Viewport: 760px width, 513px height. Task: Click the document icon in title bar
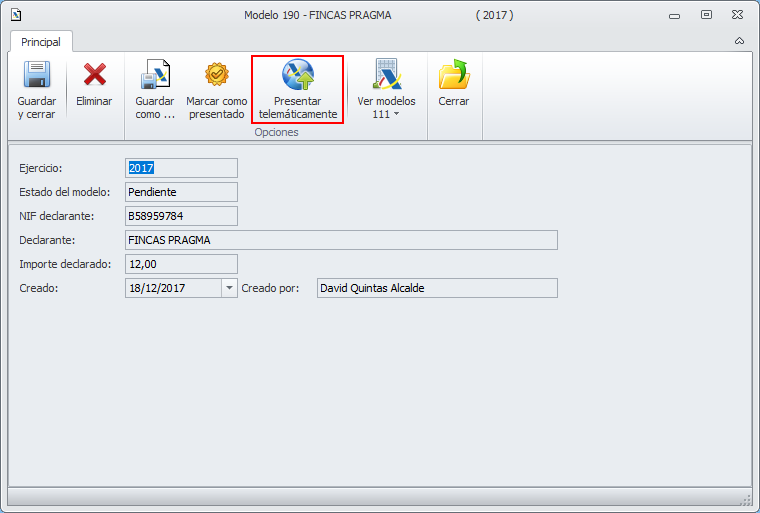click(x=16, y=15)
